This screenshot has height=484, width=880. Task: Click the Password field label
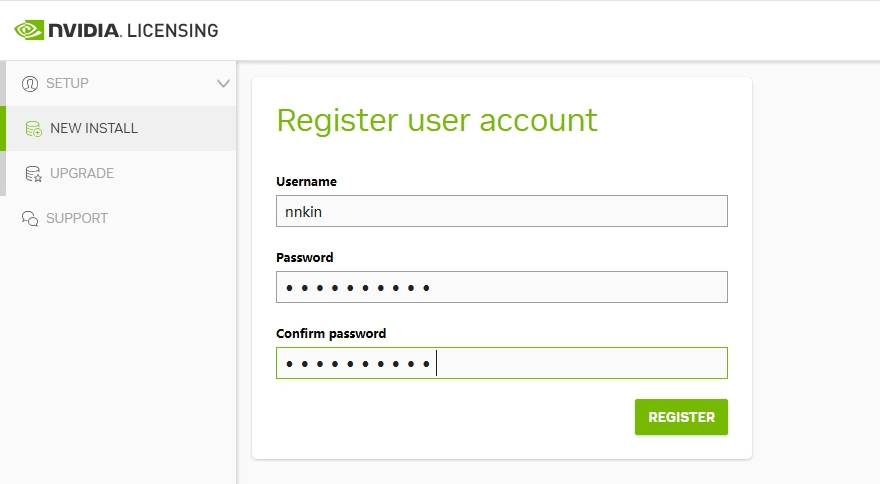[304, 258]
